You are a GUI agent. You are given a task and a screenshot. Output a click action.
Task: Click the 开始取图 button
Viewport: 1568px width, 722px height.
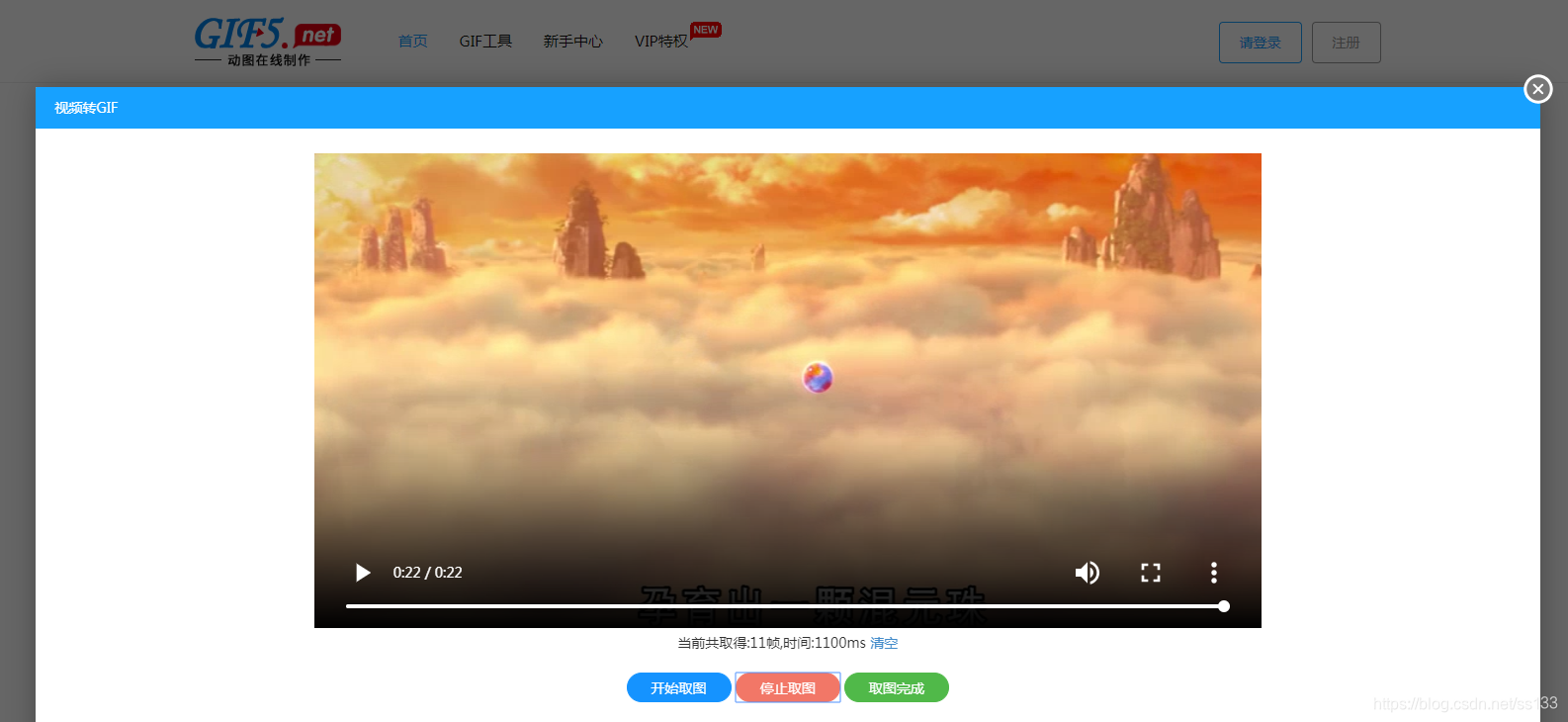coord(679,687)
